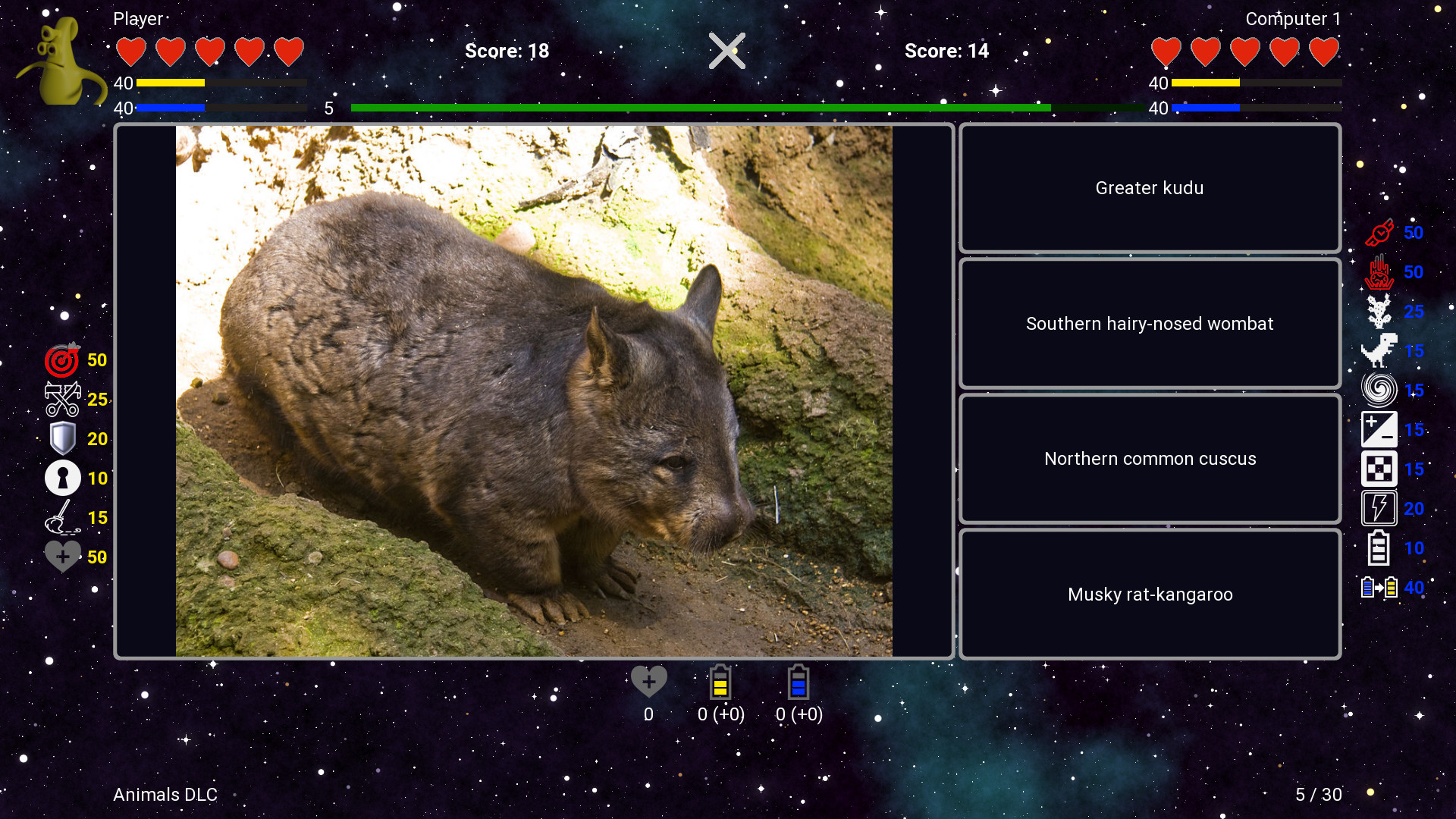The height and width of the screenshot is (819, 1456).
Task: Answer Southern hairy-nosed wombat
Action: (1149, 324)
